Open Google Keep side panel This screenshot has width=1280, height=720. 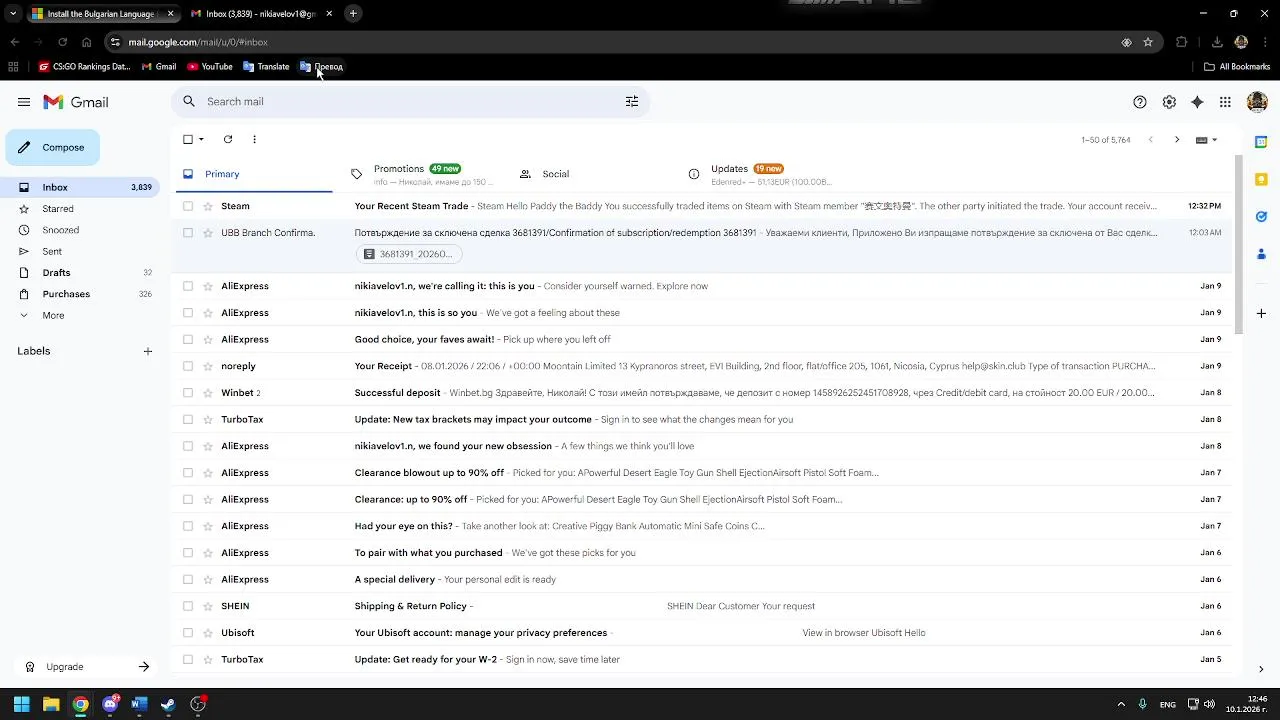coord(1261,180)
